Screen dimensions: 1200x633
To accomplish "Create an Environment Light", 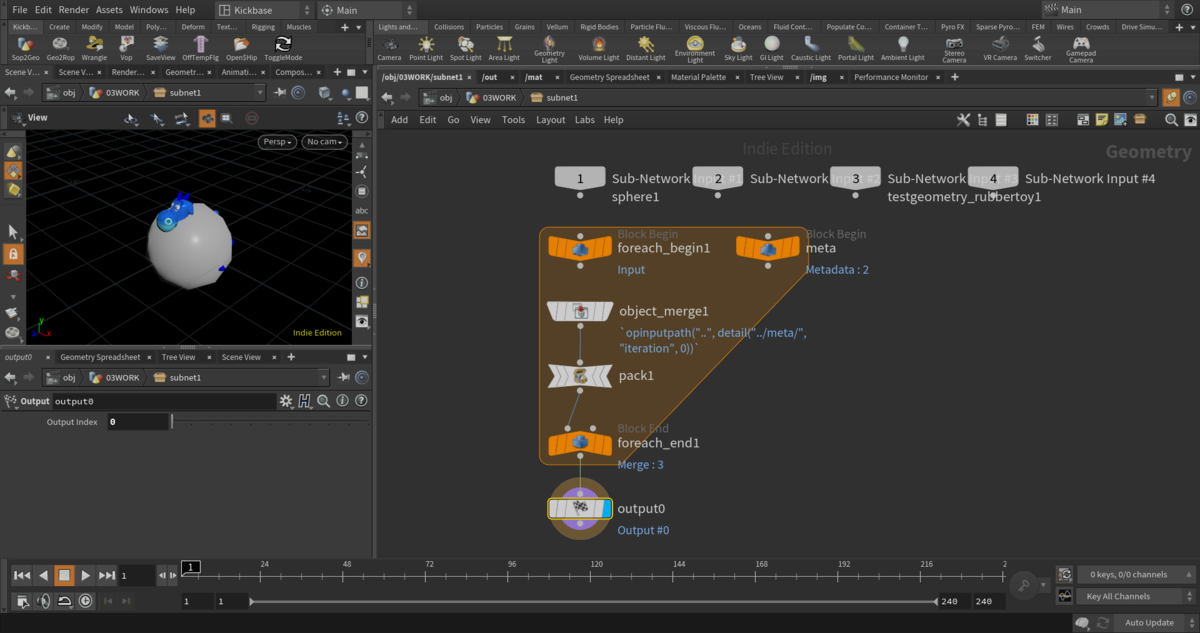I will point(695,50).
